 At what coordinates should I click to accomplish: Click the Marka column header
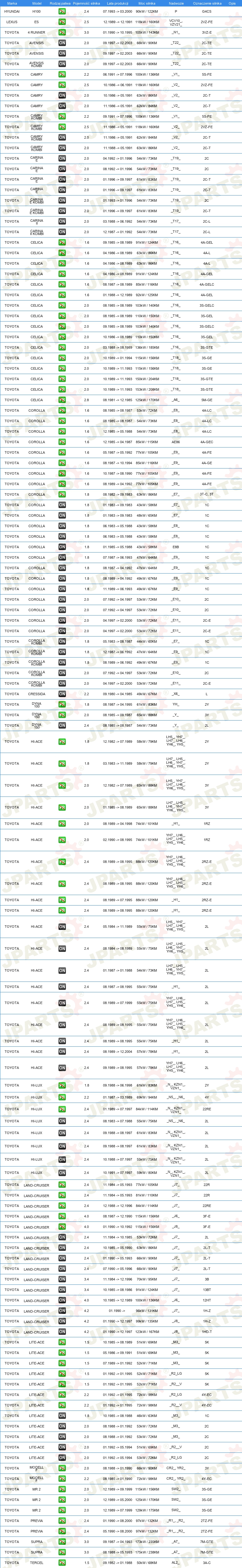(x=12, y=3)
